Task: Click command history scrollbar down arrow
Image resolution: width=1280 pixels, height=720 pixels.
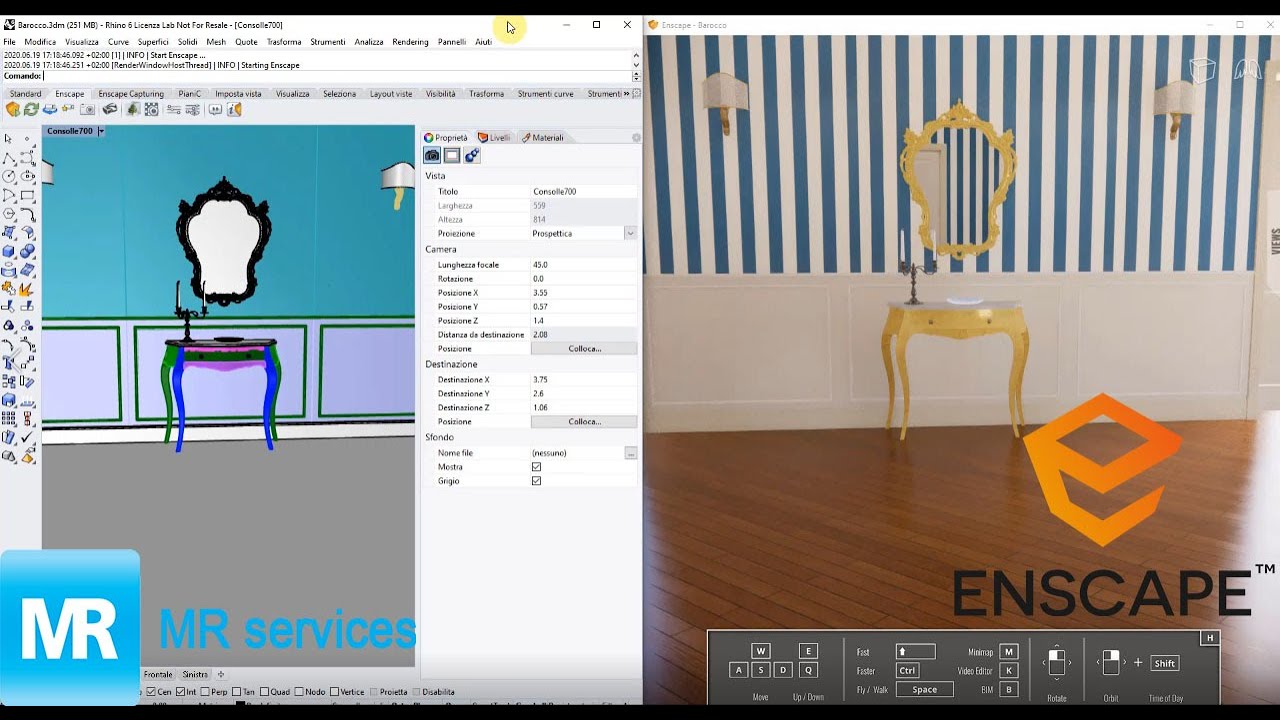Action: 636,65
